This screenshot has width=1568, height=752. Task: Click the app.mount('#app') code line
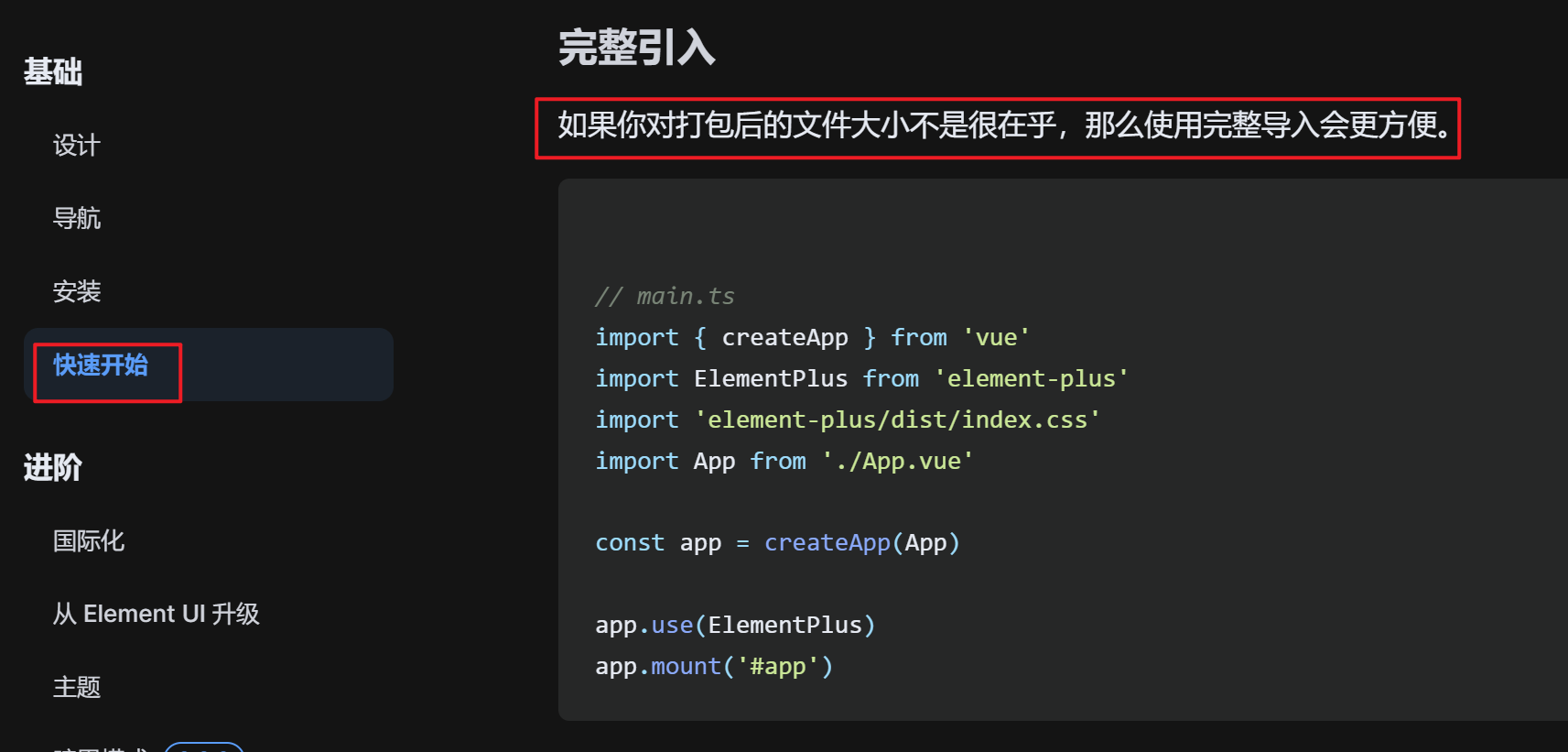tap(713, 665)
